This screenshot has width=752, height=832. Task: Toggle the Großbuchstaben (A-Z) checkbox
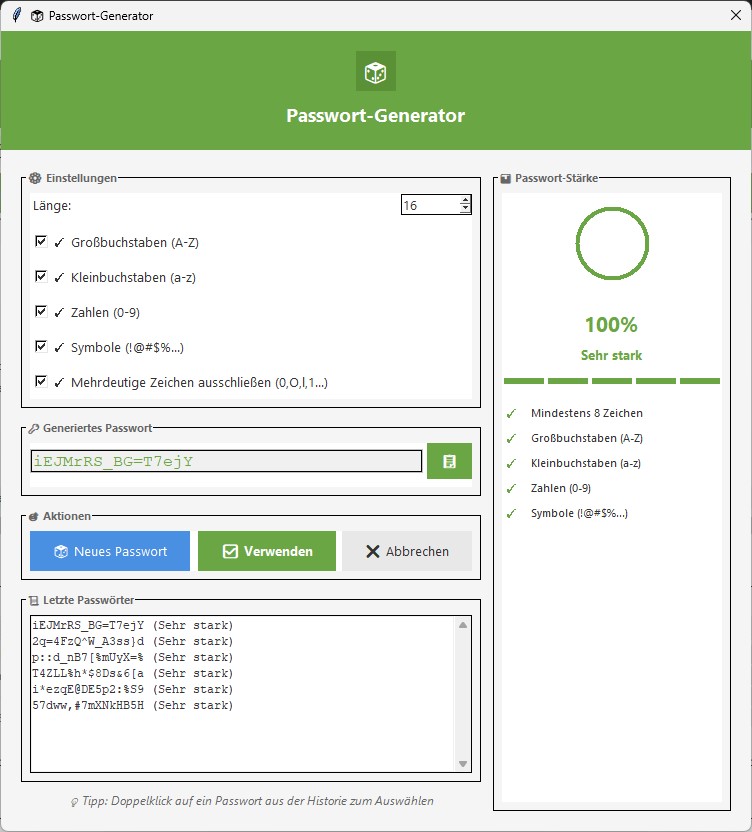click(41, 241)
